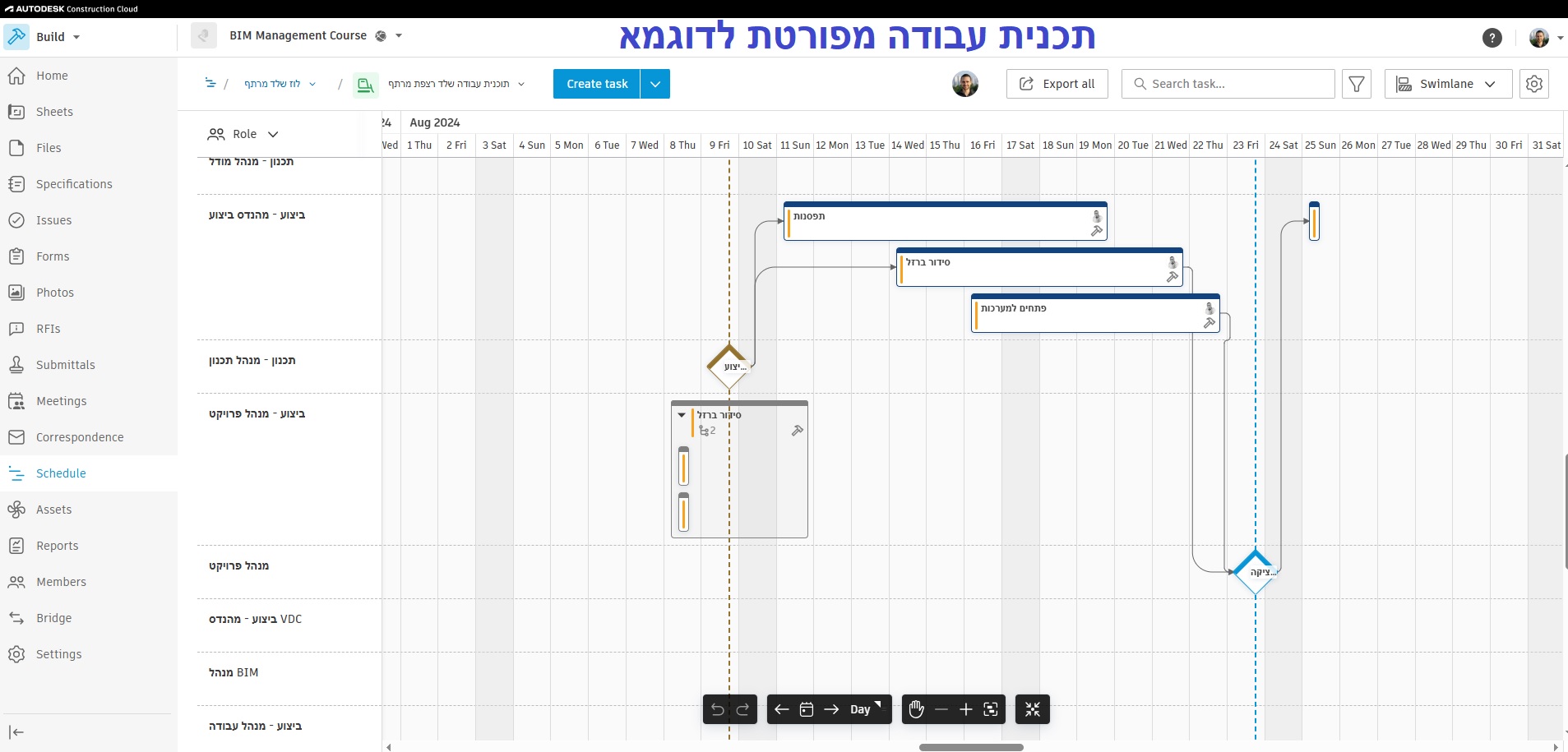1568x752 pixels.
Task: Open the Swimlane view dropdown
Action: [x=1448, y=84]
